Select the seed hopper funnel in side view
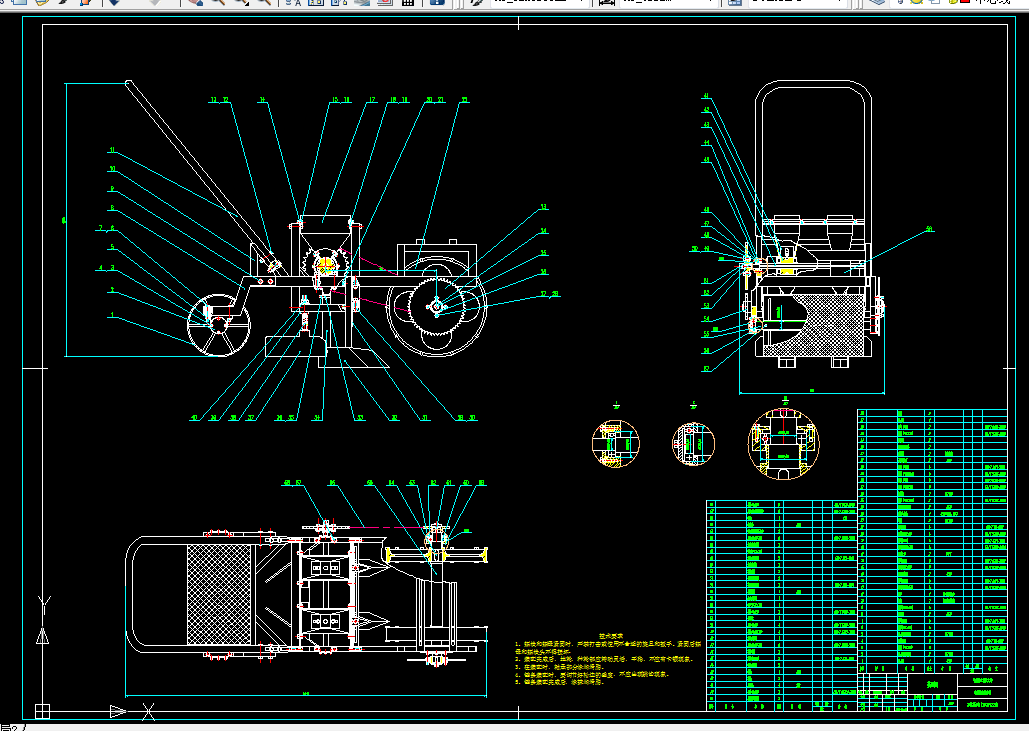Viewport: 1029px width, 731px height. (326, 231)
